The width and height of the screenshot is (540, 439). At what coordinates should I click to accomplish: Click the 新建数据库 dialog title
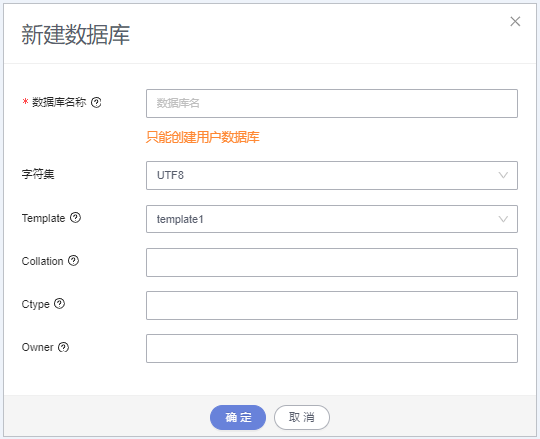click(x=76, y=35)
